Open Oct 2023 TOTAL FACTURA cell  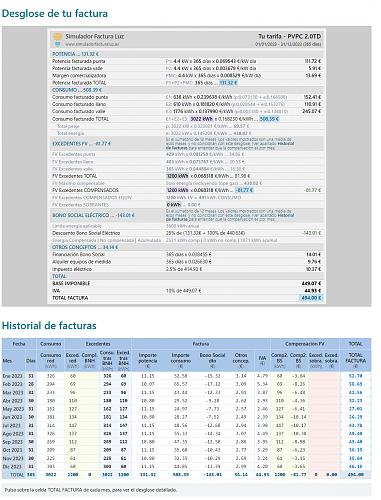coord(355,450)
